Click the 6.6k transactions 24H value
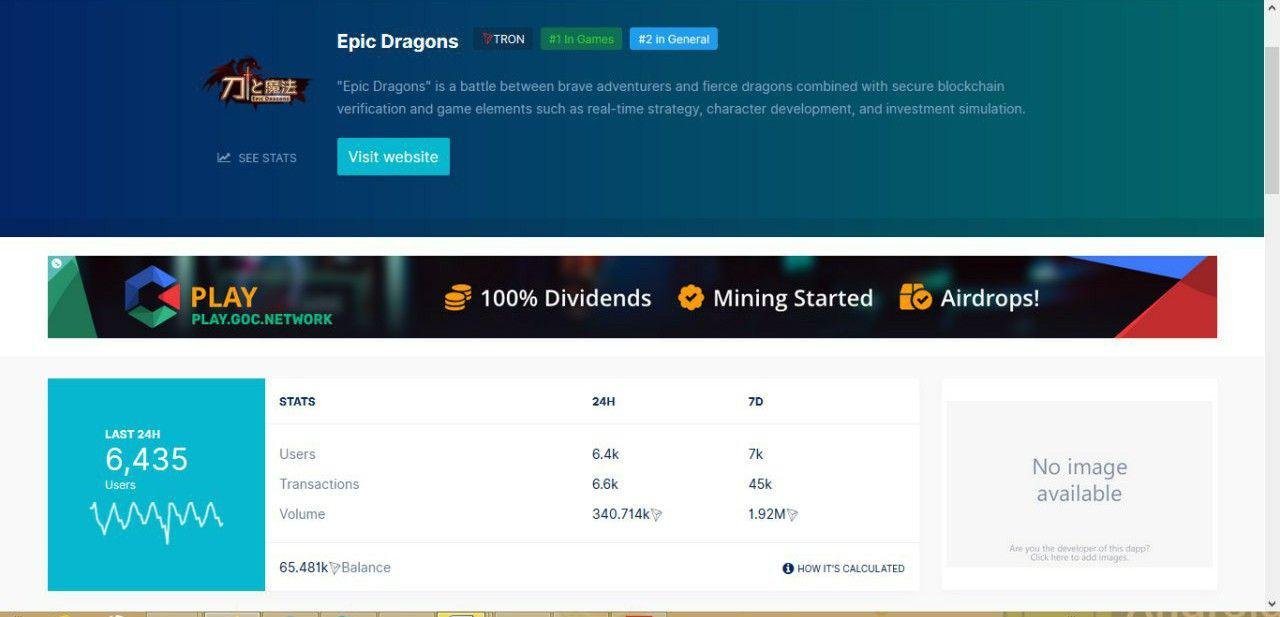1280x617 pixels. point(605,484)
